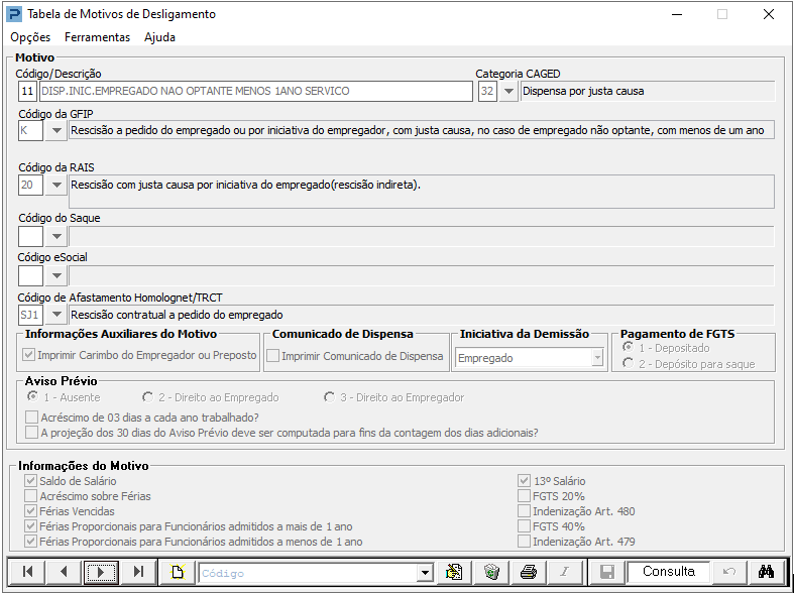Go to the previous record
Viewport: 795px width, 596px height.
click(64, 572)
